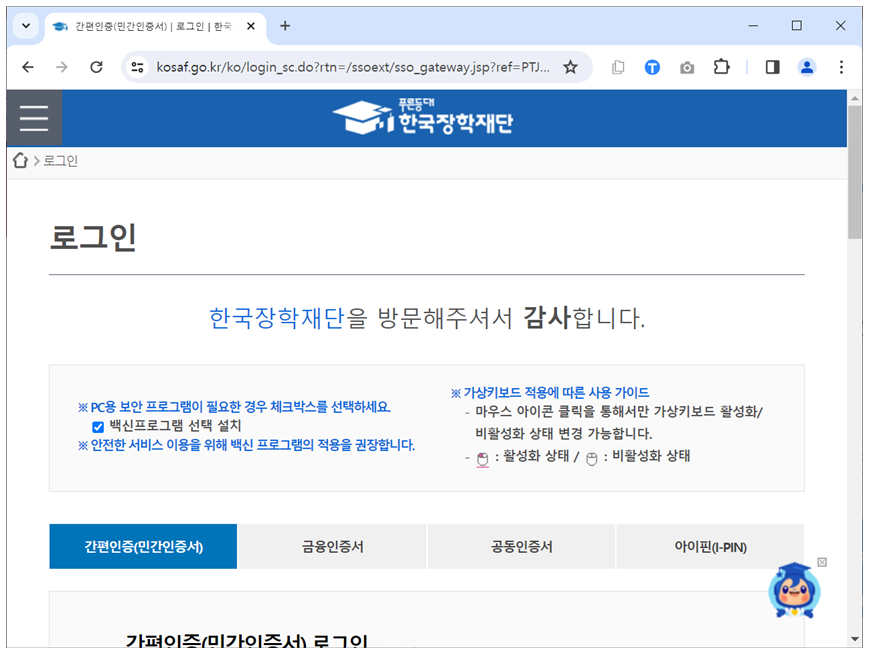Toggle 백신프로그램 선택 설치 checkbox
The height and width of the screenshot is (654, 869).
(98, 427)
